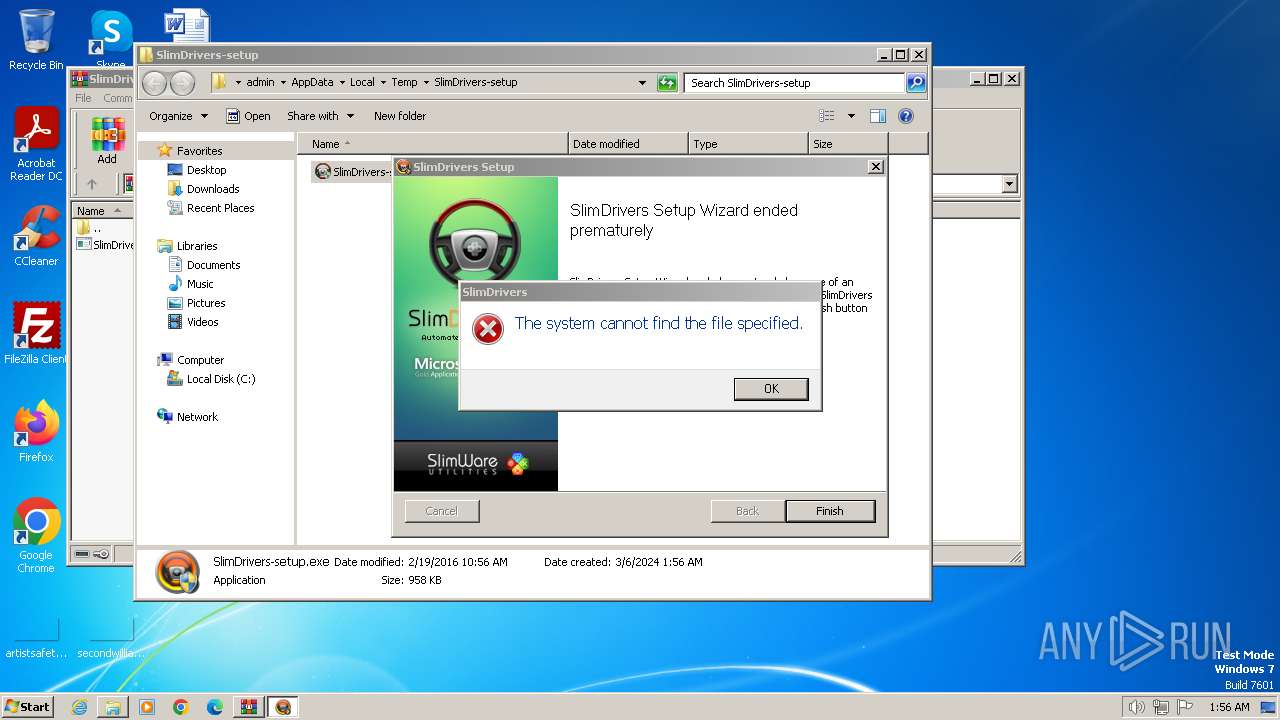
Task: Click Add button in WinRAR toolbar
Action: 106,141
